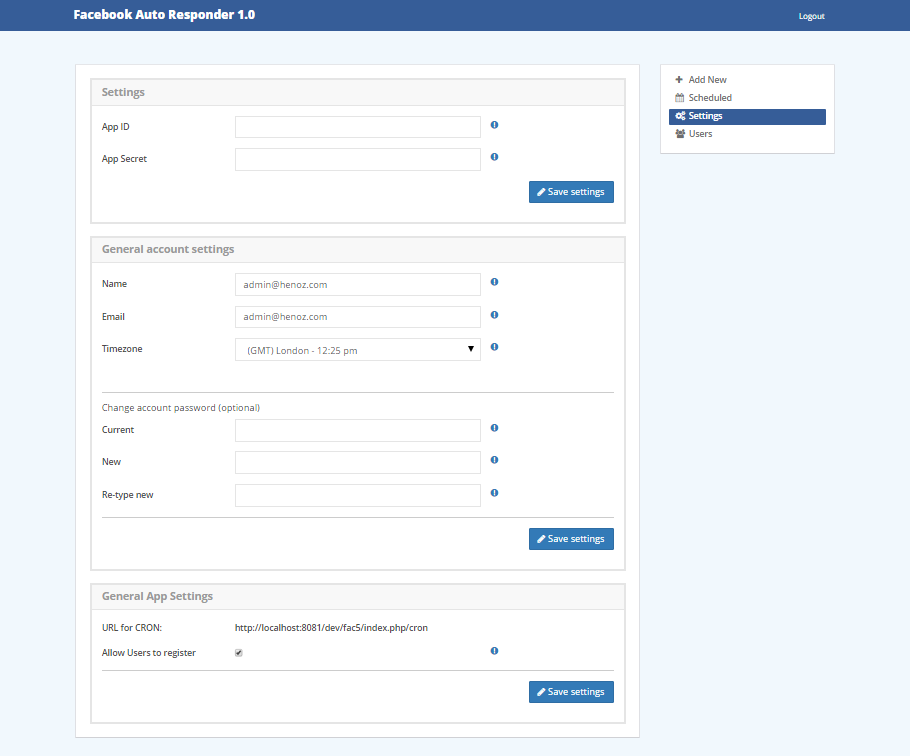Click the info icon beside Current password

click(494, 428)
